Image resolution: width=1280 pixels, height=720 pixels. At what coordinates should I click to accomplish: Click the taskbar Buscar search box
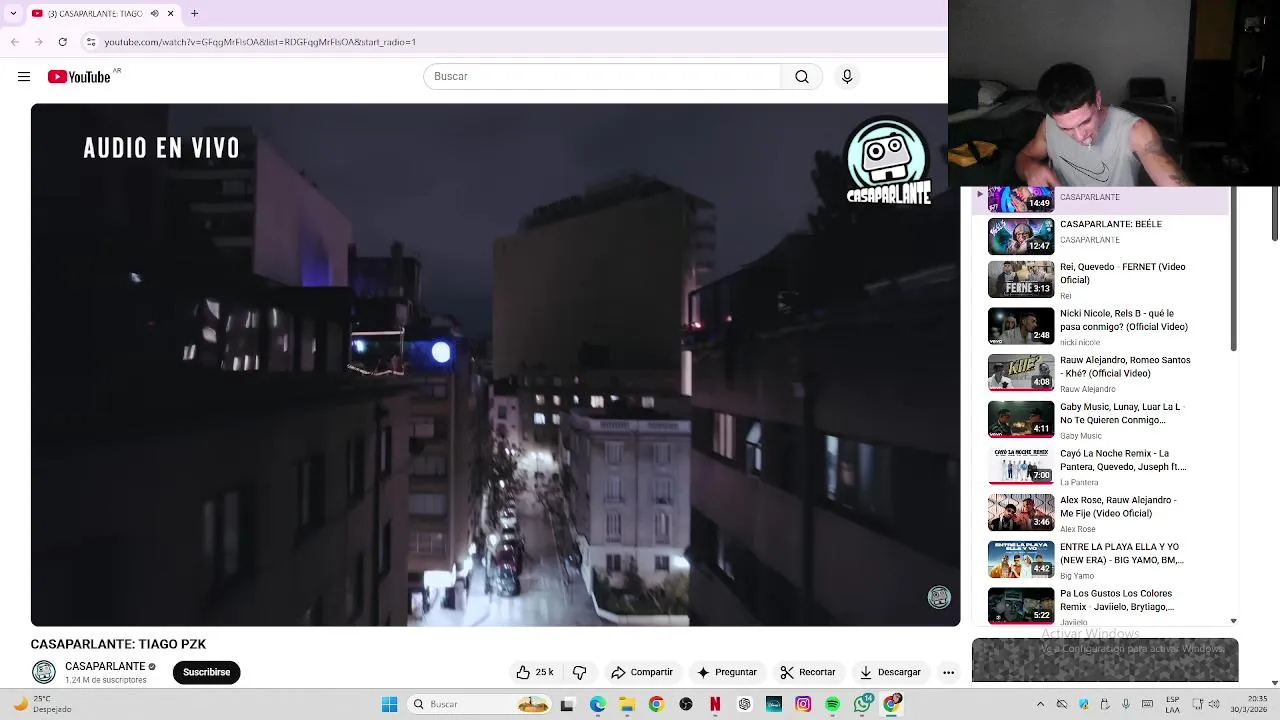pos(481,705)
